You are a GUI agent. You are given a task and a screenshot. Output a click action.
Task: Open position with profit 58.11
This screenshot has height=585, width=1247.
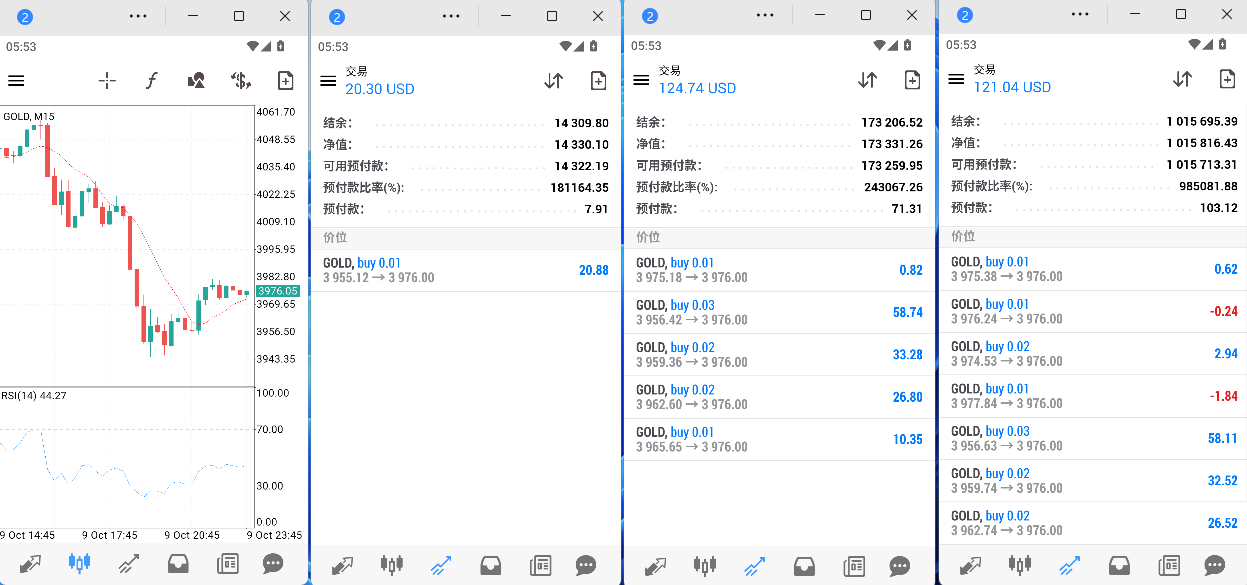tap(1093, 438)
